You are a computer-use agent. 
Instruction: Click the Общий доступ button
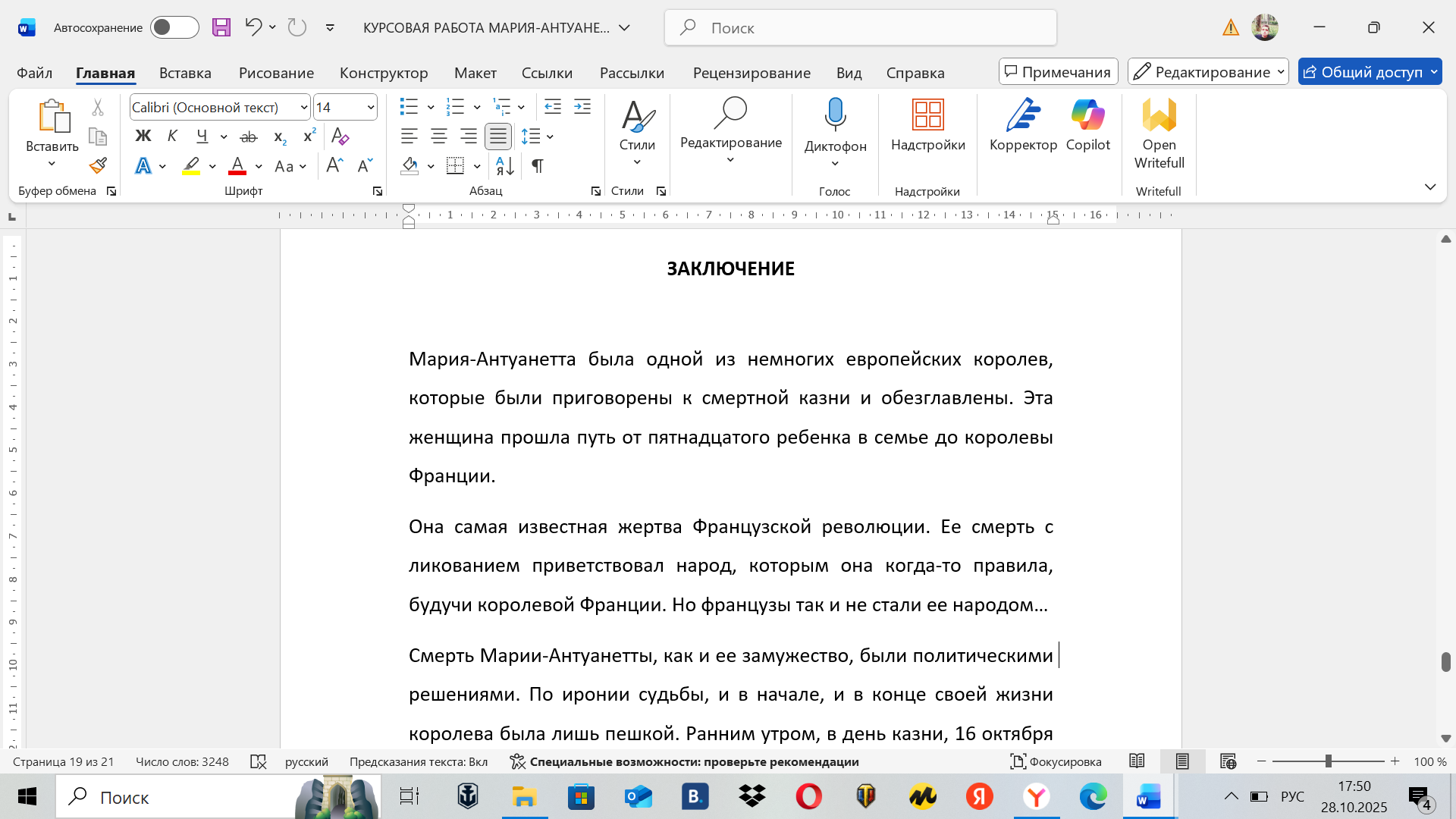(x=1363, y=72)
